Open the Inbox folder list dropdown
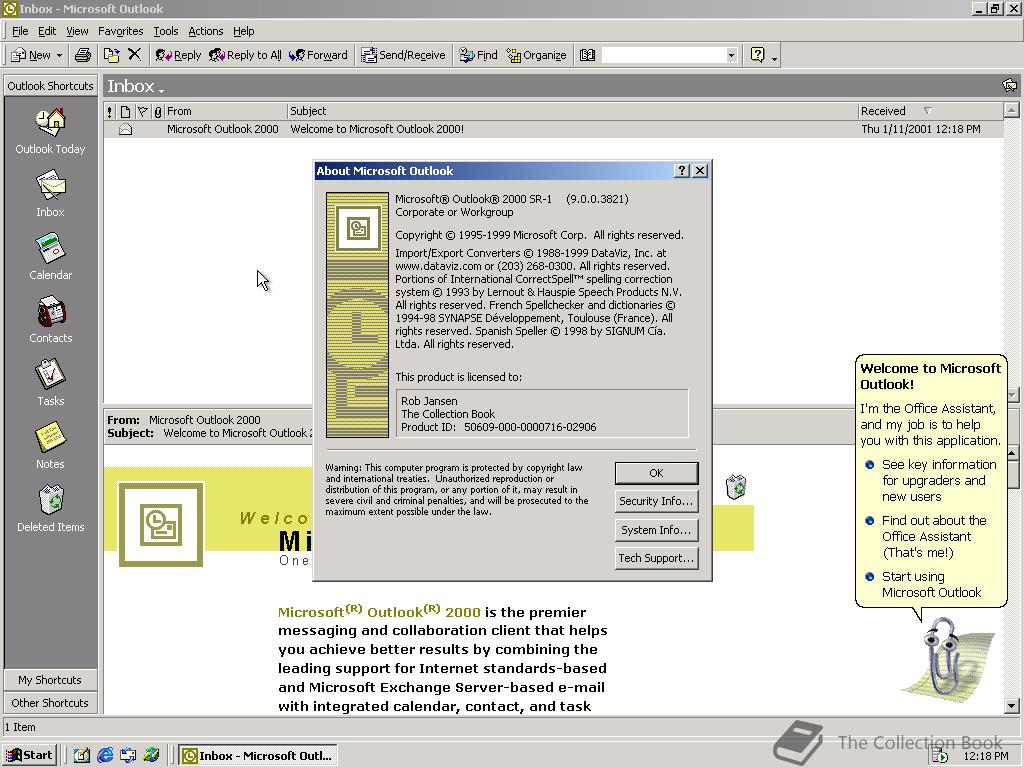1024x768 pixels. coord(136,86)
